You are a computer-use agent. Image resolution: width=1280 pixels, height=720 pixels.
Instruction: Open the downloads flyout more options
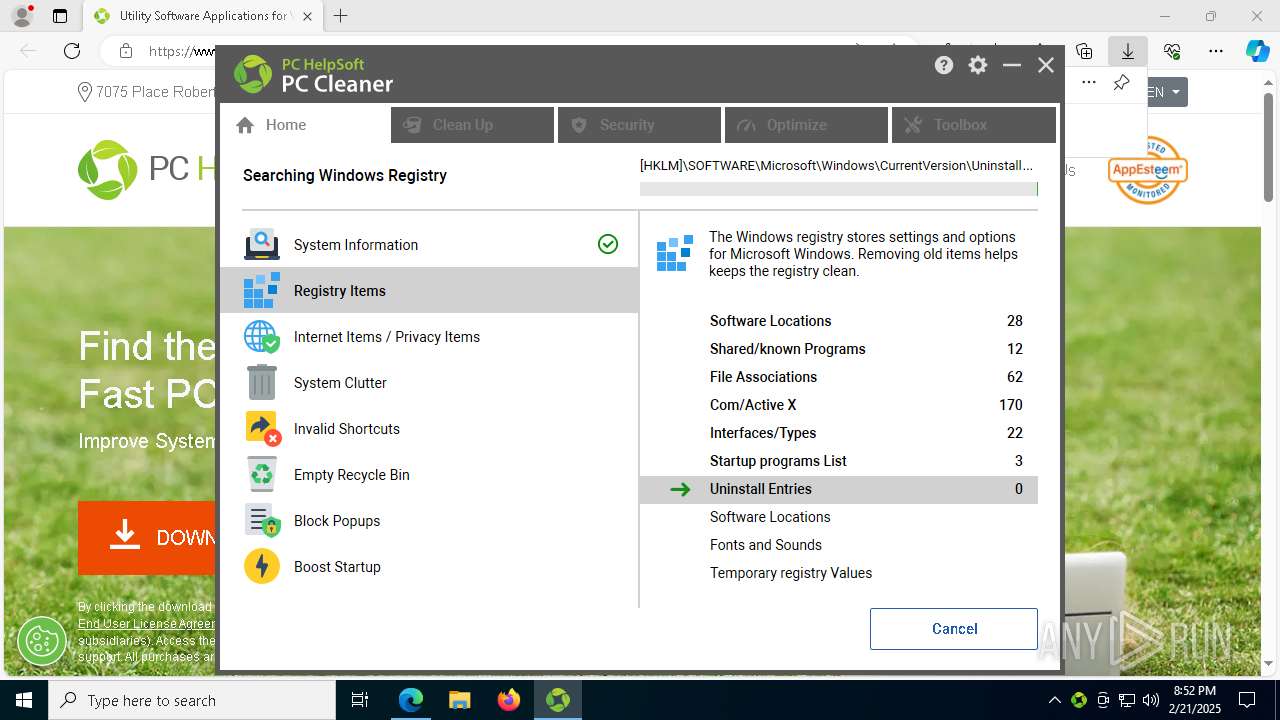click(x=1089, y=83)
